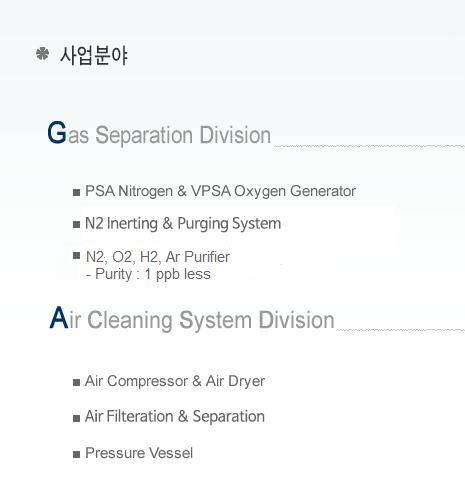
Task: Select Air Cleaning System Division heading
Action: pos(192,319)
